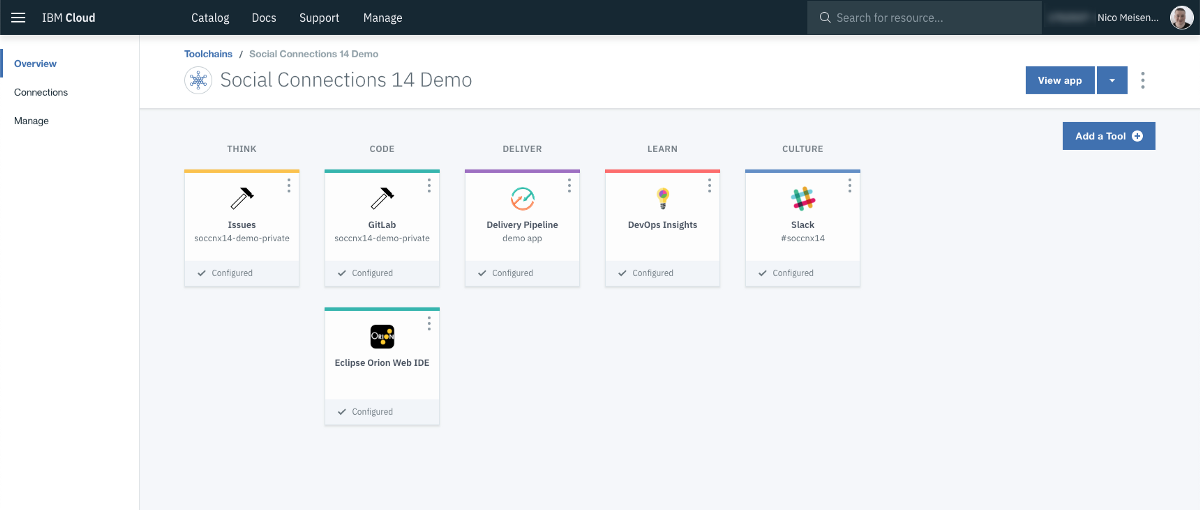Viewport: 1200px width, 510px height.
Task: Open the Catalog menu item
Action: pos(210,17)
